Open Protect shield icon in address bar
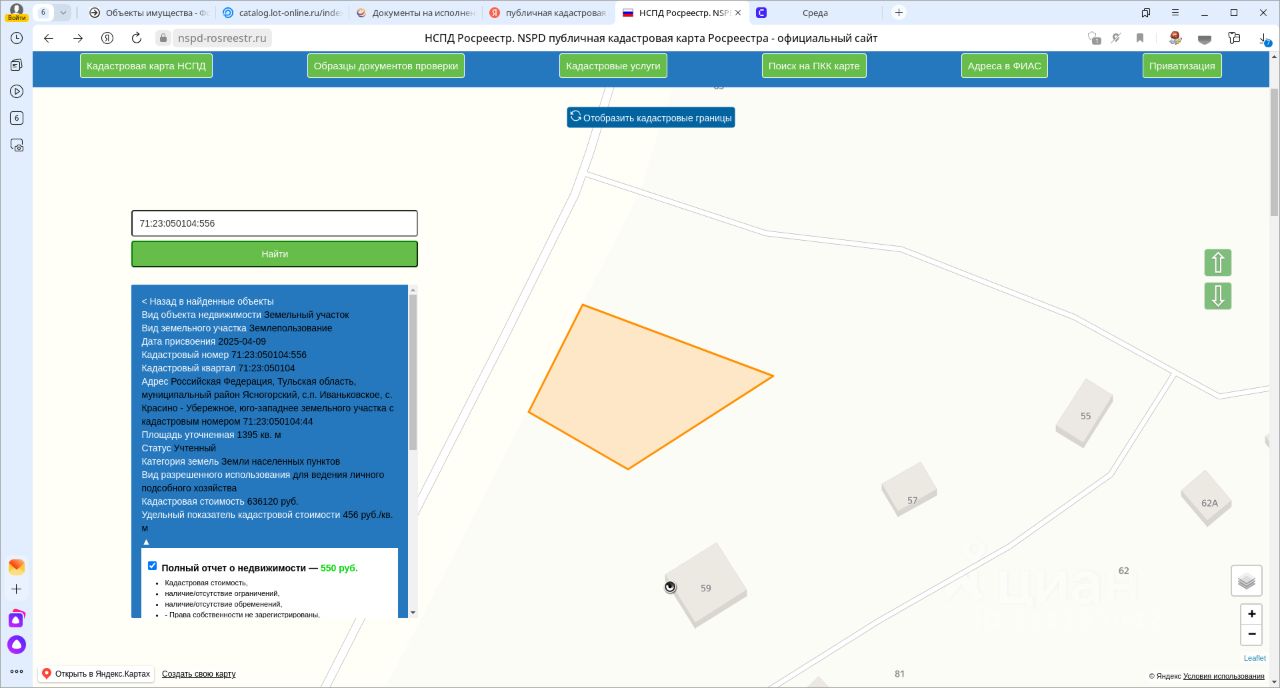 [1095, 38]
